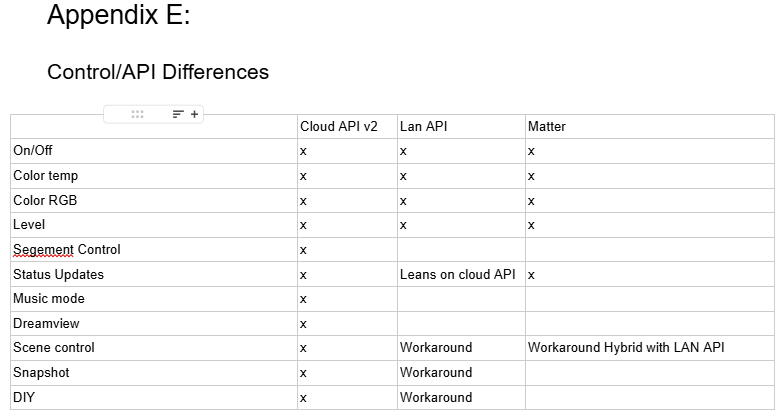Click the Control/API Differences subheading
This screenshot has height=417, width=782.
[x=158, y=72]
